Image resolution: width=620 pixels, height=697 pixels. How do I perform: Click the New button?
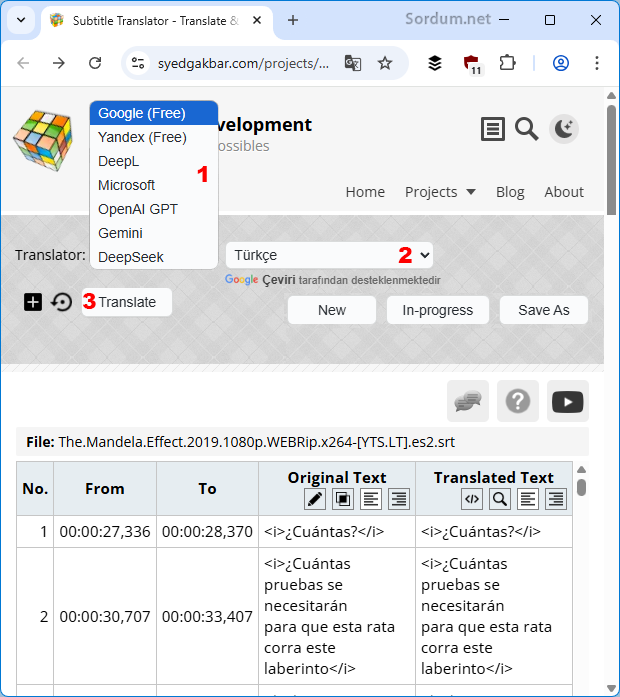332,310
